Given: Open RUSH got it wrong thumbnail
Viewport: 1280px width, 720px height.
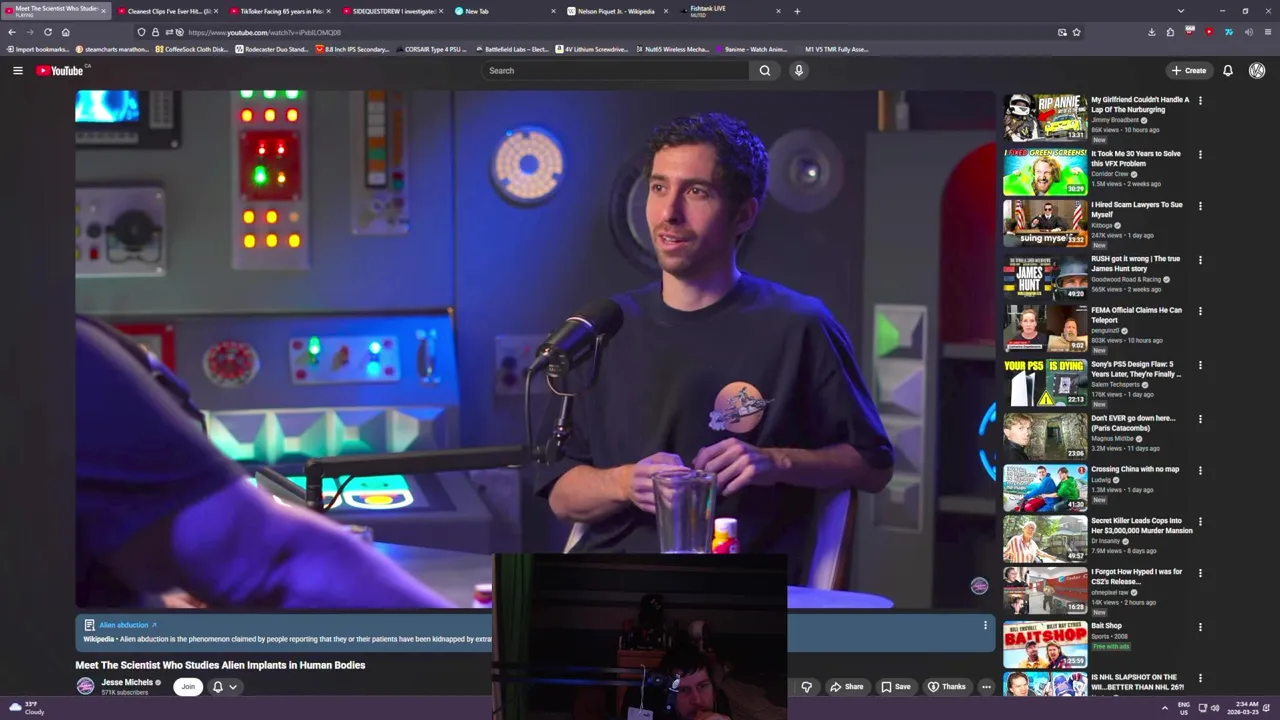Looking at the screenshot, I should [1045, 276].
